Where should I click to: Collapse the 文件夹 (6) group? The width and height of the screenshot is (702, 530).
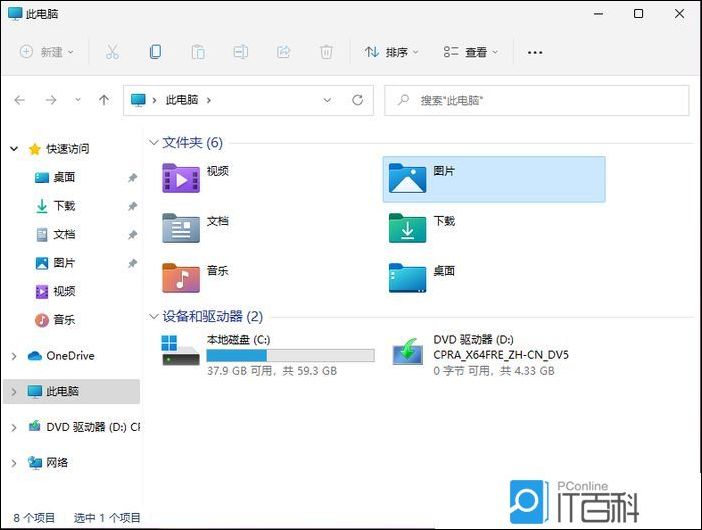tap(154, 142)
